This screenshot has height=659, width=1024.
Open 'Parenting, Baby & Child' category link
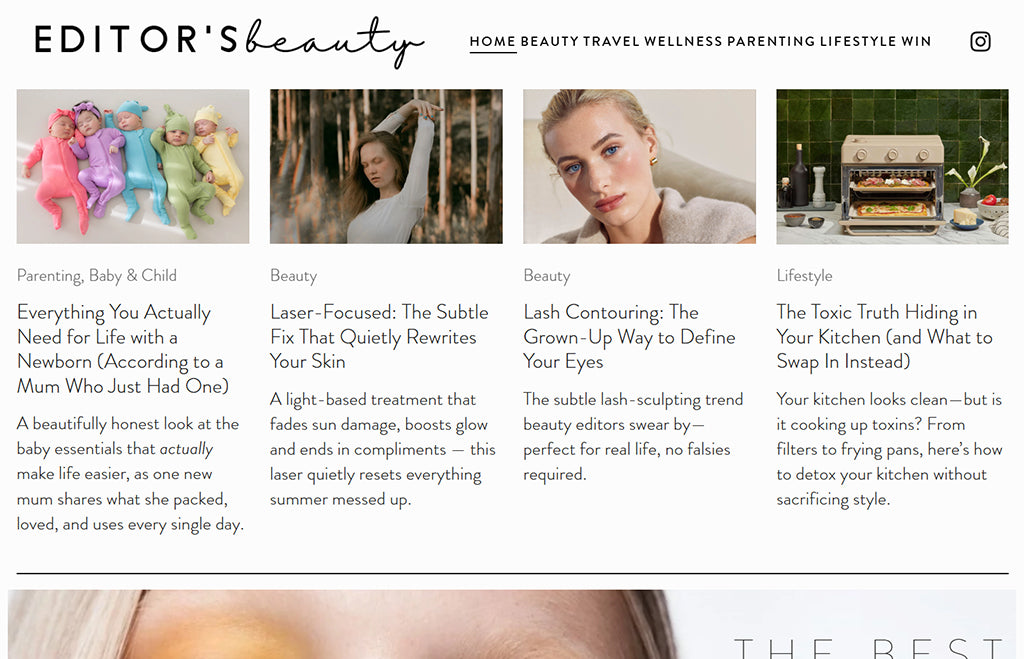tap(97, 276)
